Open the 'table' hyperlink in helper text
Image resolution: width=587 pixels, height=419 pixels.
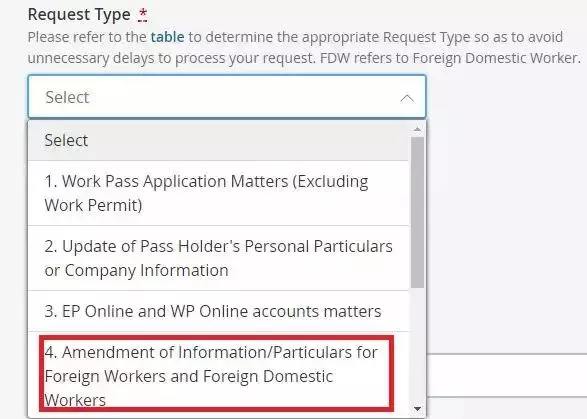[x=167, y=37]
